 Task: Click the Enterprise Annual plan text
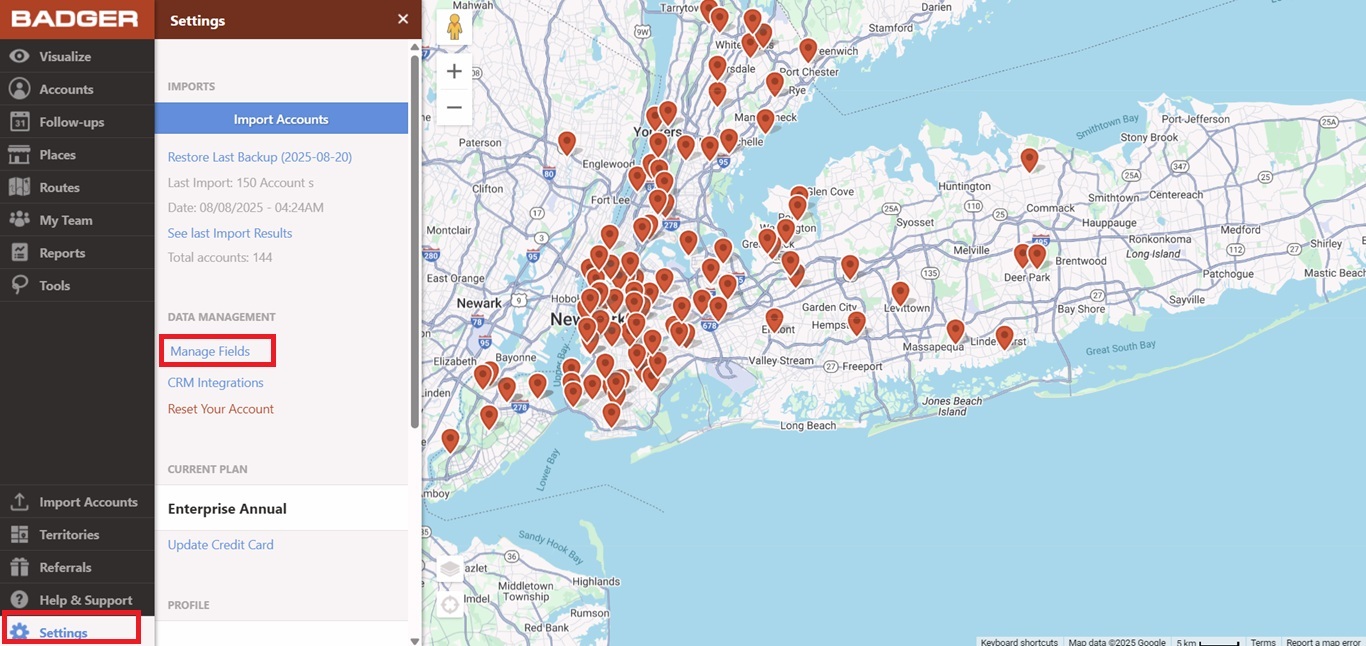227,508
